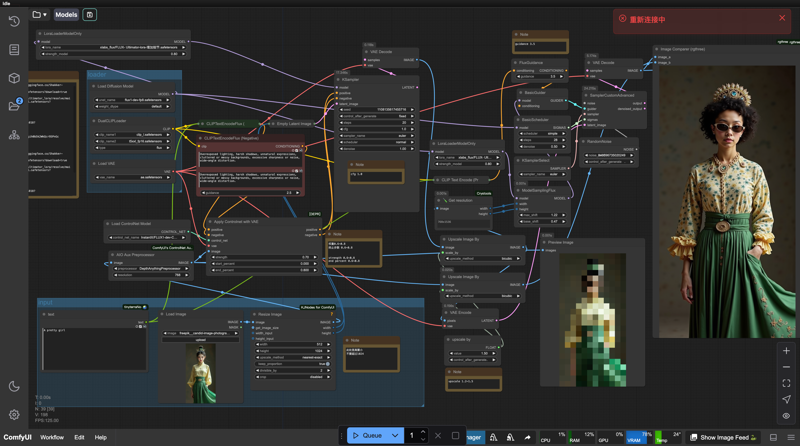This screenshot has height=446, width=800.
Task: Open the node tree hierarchy sidebar icon
Action: [x=14, y=135]
